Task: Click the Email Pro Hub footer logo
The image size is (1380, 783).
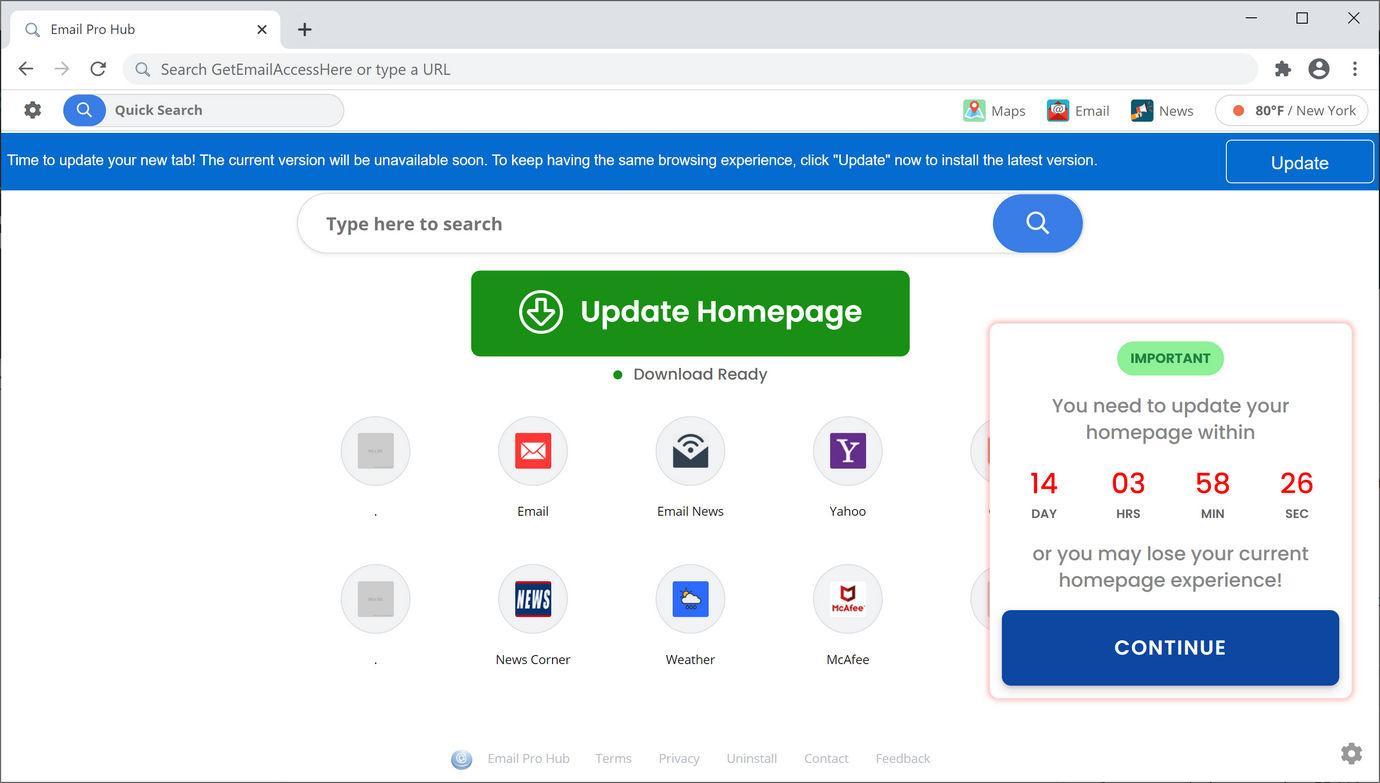Action: (x=462, y=759)
